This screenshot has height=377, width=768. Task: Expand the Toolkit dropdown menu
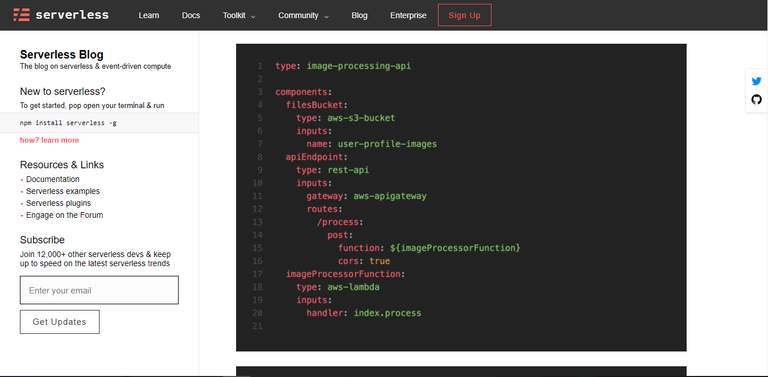click(239, 15)
